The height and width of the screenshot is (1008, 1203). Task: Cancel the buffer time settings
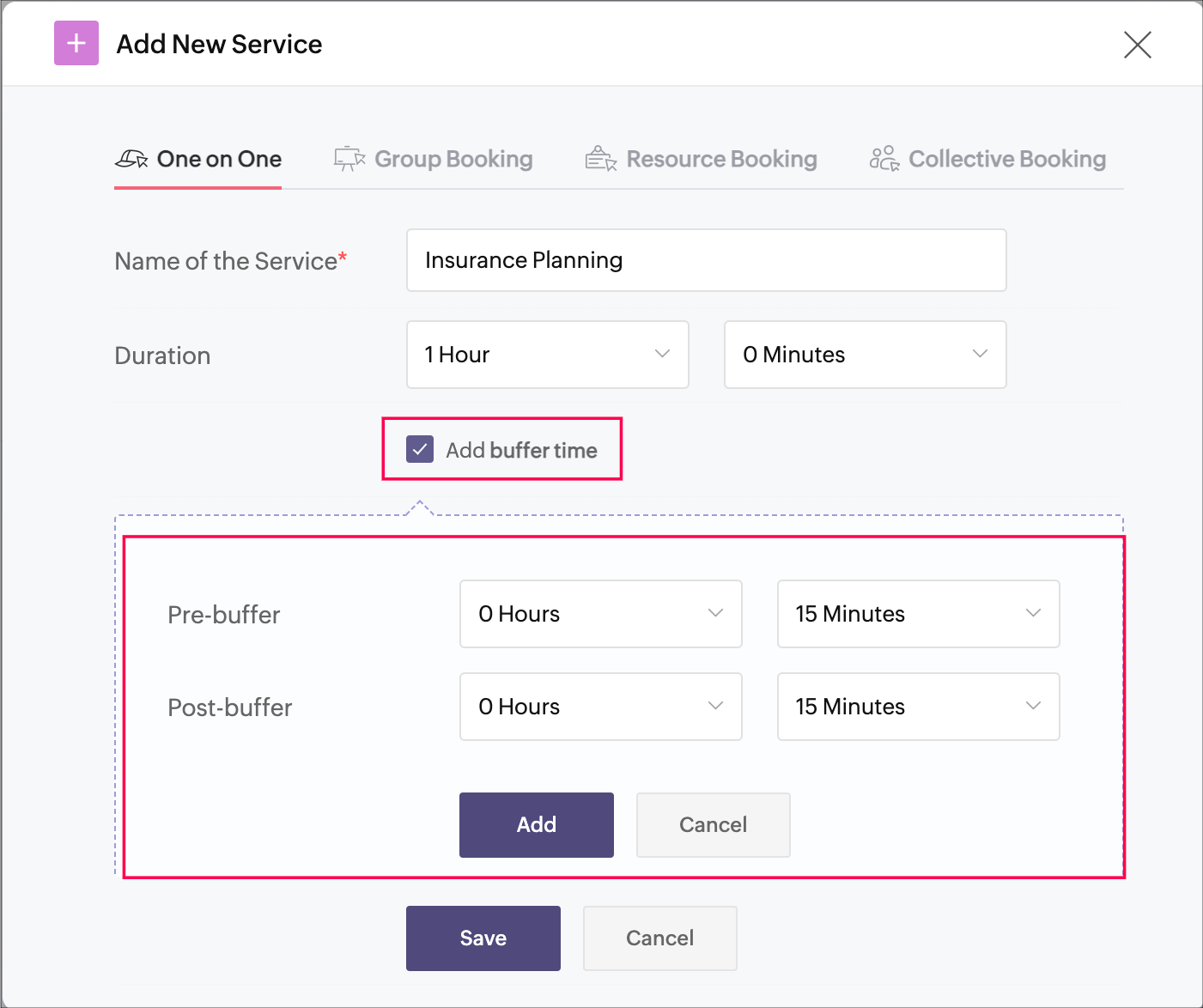pos(714,825)
